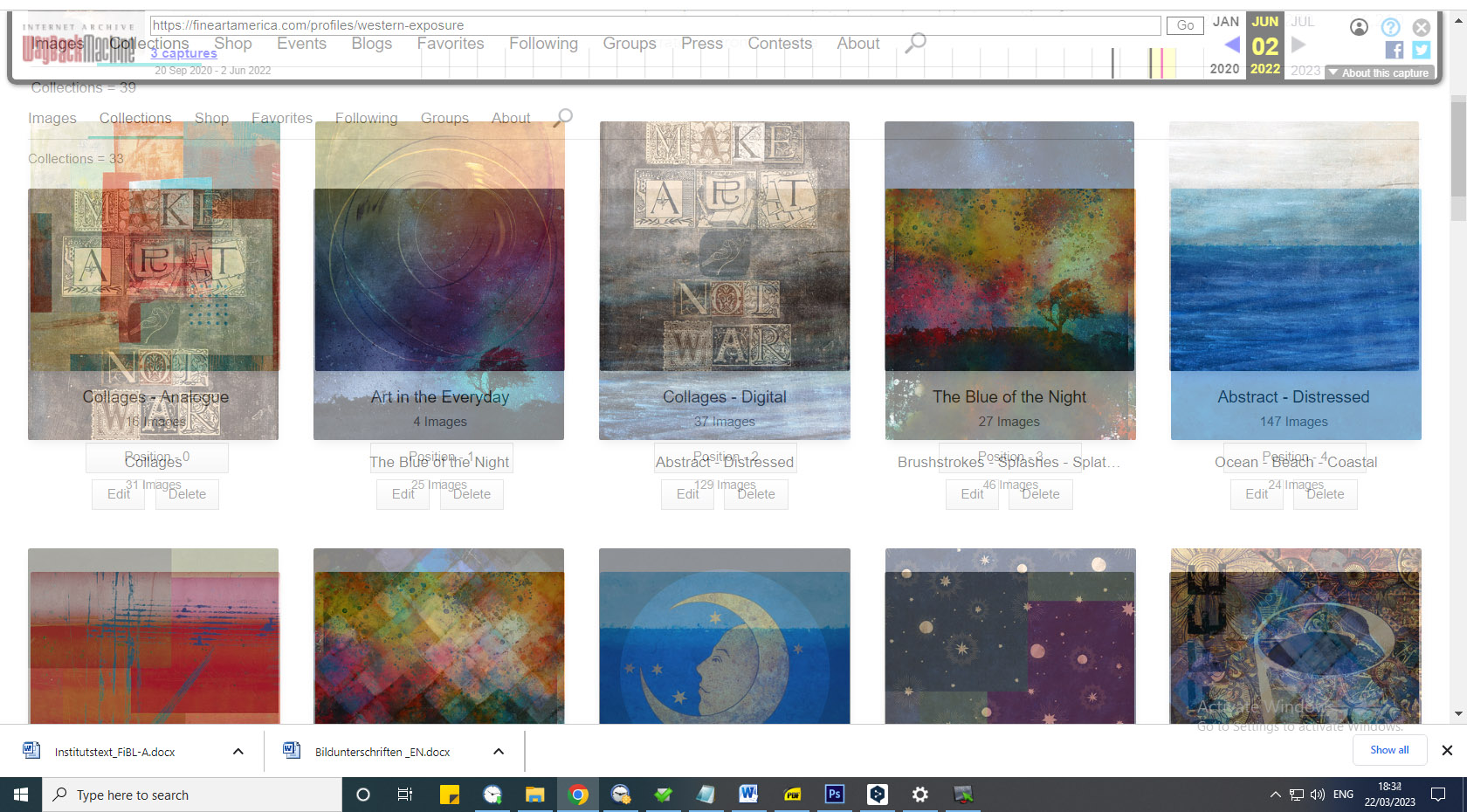The image size is (1467, 812).
Task: Open the Wayback user account icon
Action: tap(1359, 27)
